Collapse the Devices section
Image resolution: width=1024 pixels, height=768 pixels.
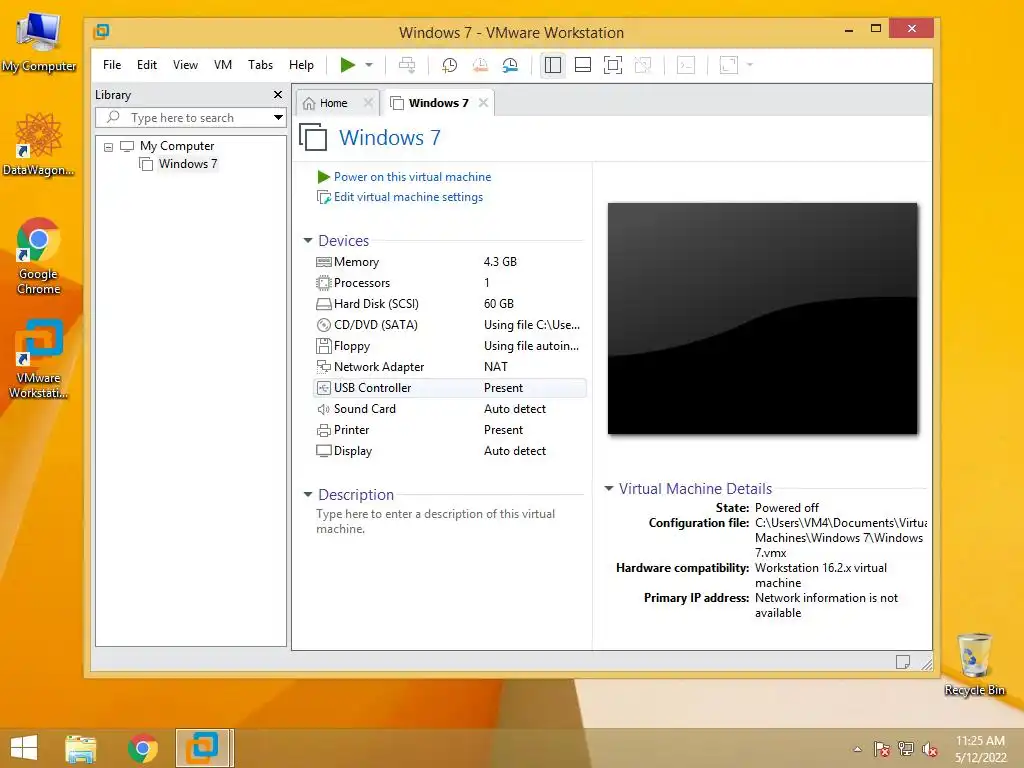pyautogui.click(x=308, y=240)
